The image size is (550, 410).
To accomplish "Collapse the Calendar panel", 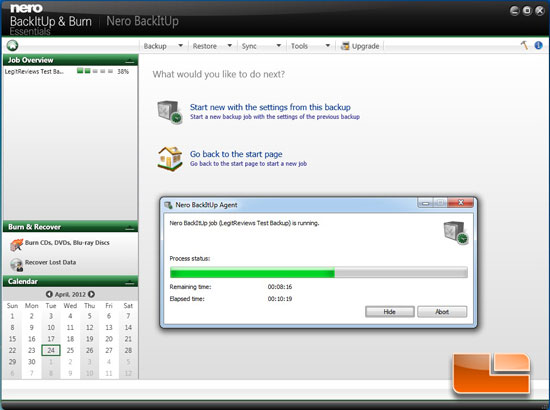I will [x=129, y=282].
